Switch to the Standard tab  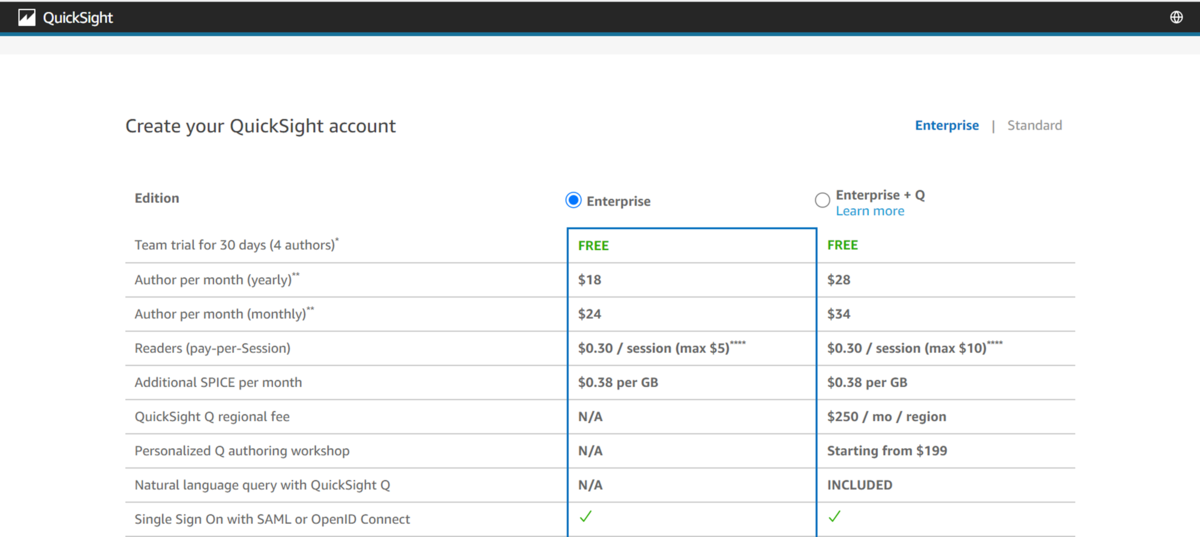1035,126
